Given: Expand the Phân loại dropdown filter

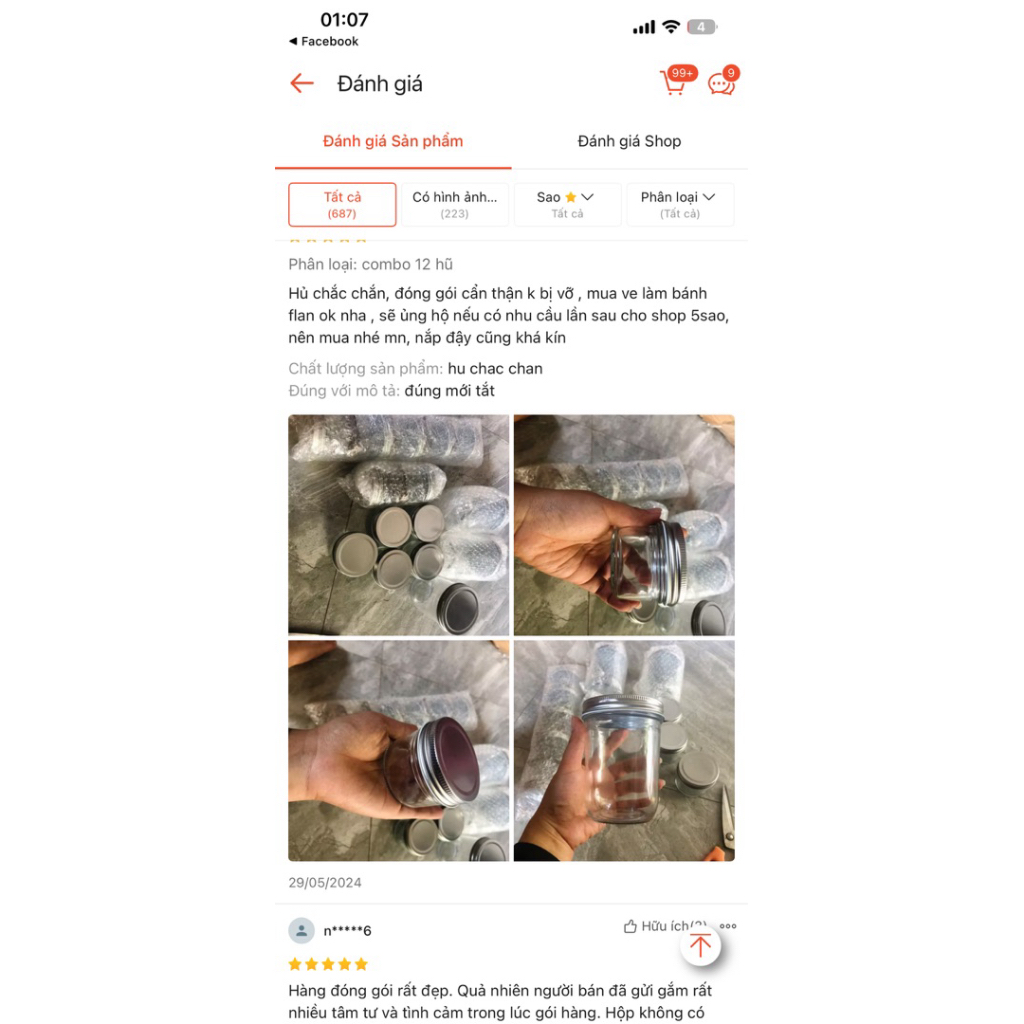Looking at the screenshot, I should [x=680, y=204].
